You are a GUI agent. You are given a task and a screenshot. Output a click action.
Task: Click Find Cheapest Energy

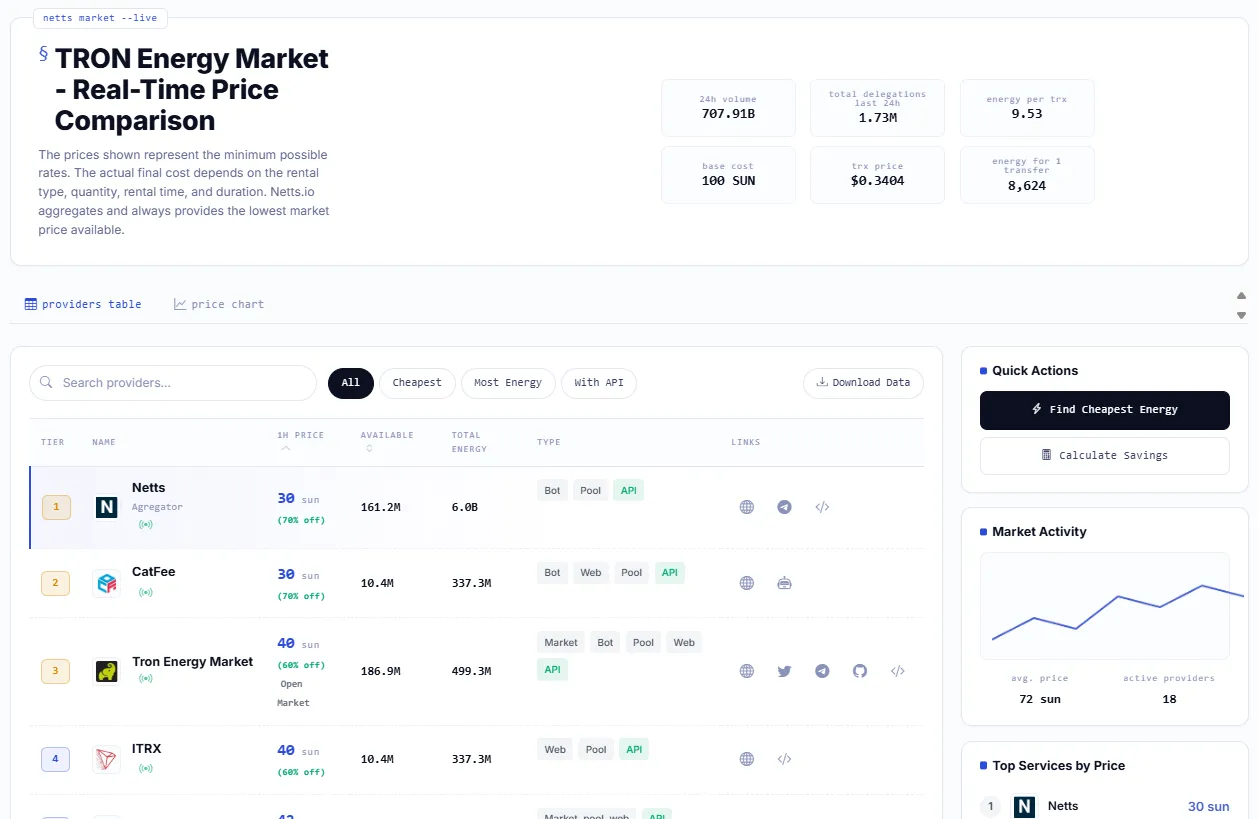click(x=1105, y=410)
